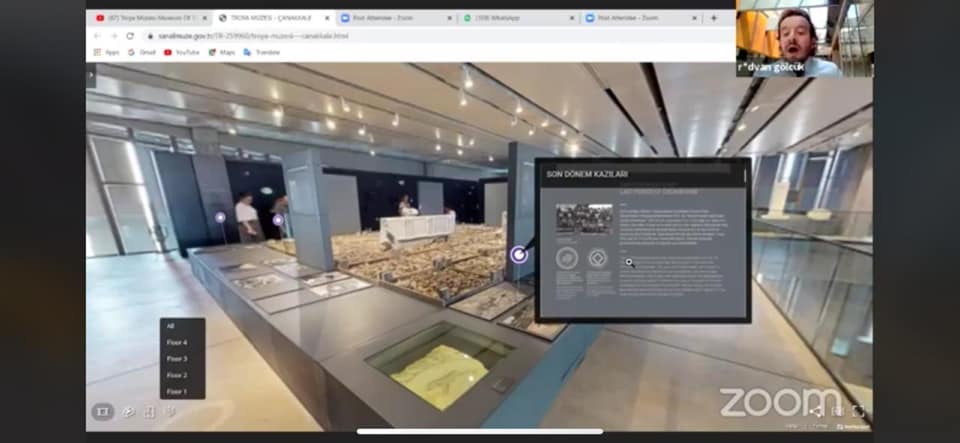Choose Floor 1 from the floor menu
Viewport: 960px width, 443px height.
(177, 391)
